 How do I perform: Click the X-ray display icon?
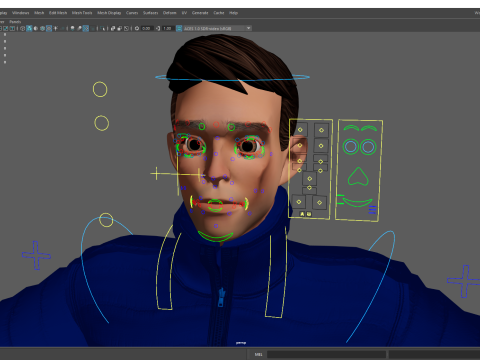pyautogui.click(x=113, y=28)
